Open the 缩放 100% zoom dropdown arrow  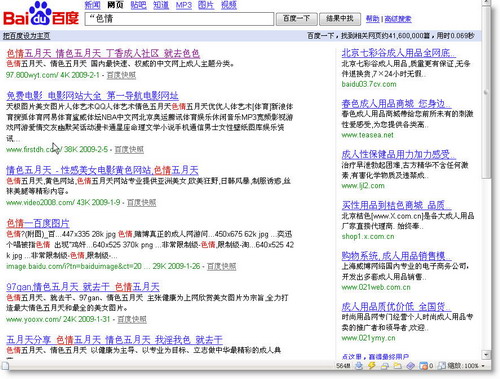click(x=483, y=366)
